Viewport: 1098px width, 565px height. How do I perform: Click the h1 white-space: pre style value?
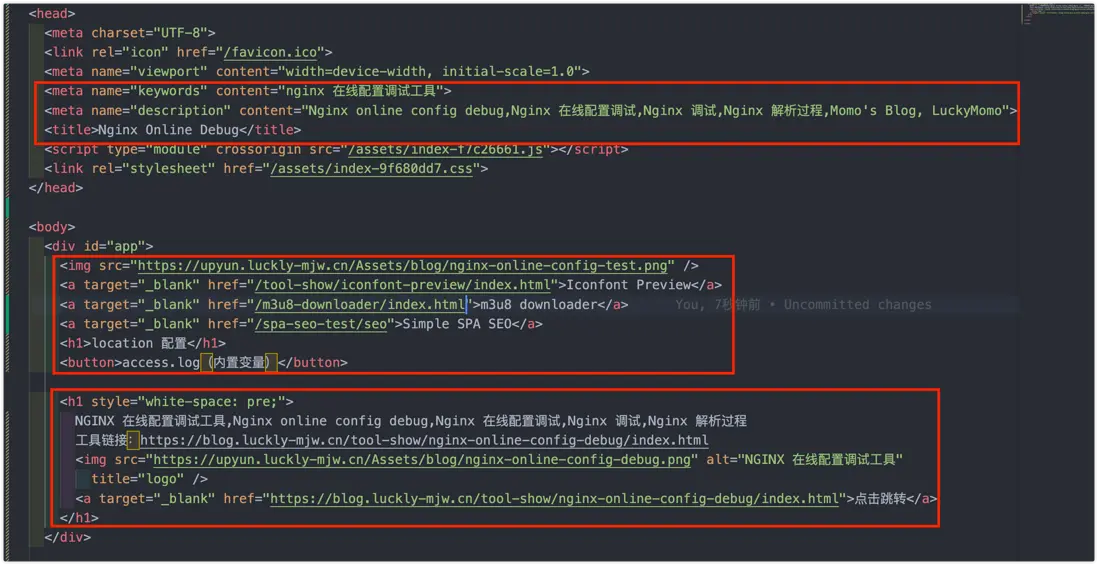(x=211, y=402)
